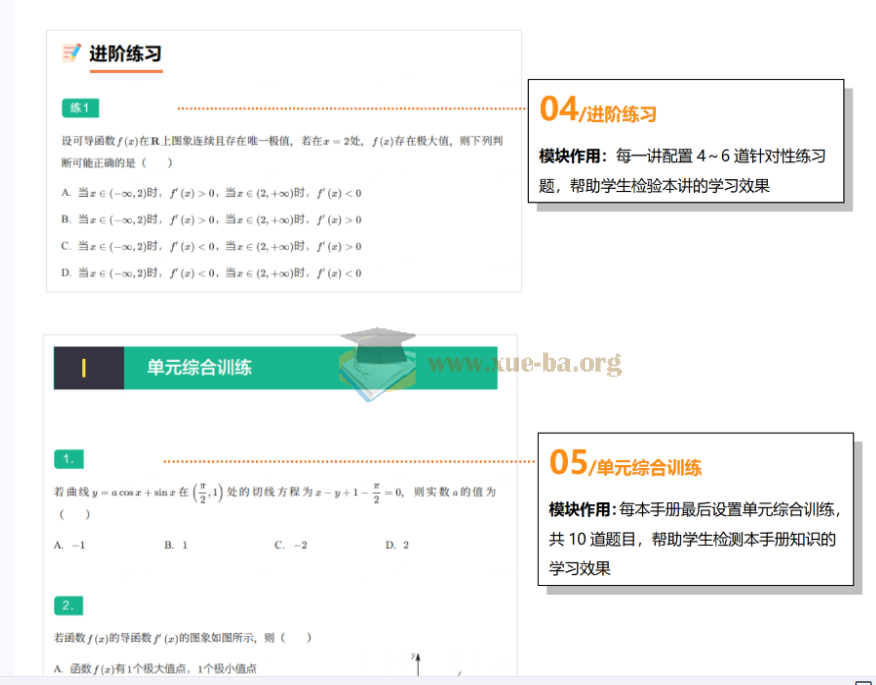Click the orange 04 number in callout
Screen dimensions: 876x685
(x=558, y=108)
